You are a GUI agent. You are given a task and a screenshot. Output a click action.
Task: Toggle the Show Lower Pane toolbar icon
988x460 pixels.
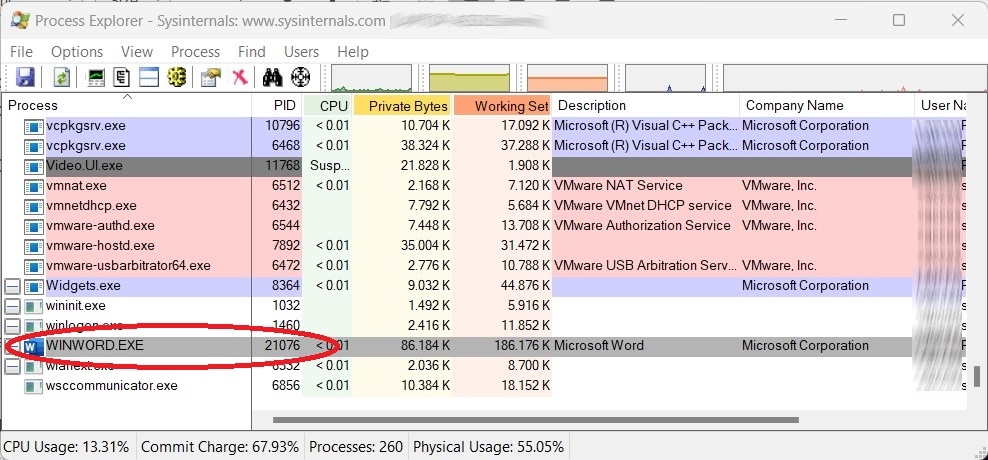pos(149,78)
